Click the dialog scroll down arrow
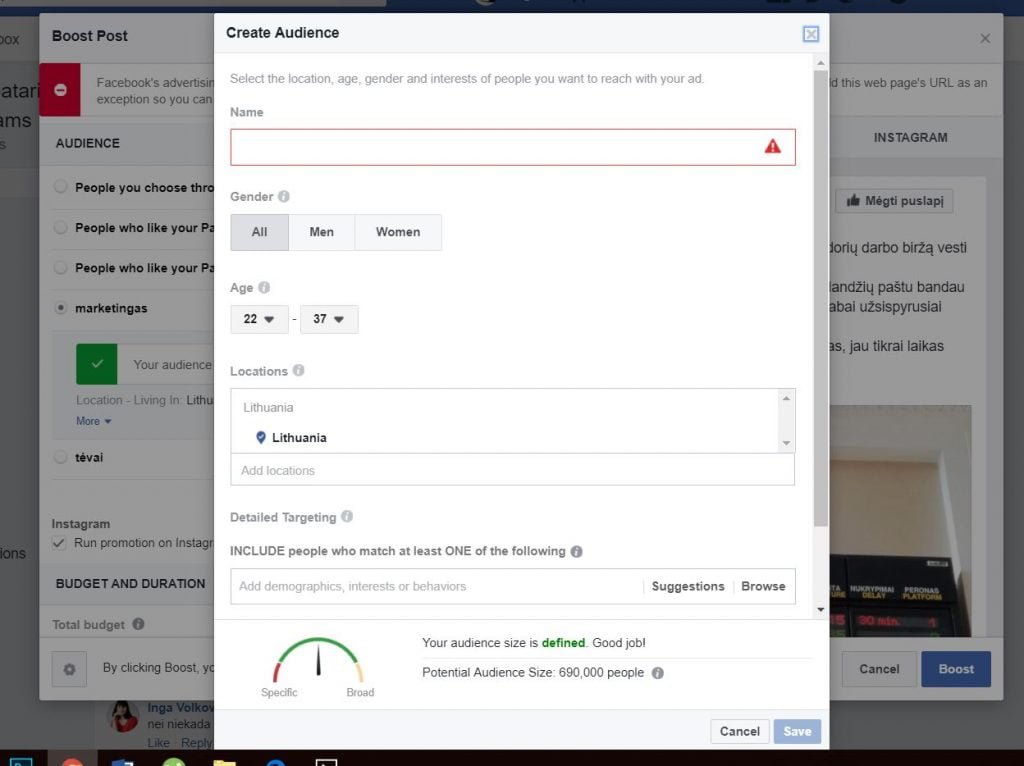The width and height of the screenshot is (1024, 766). pos(821,610)
